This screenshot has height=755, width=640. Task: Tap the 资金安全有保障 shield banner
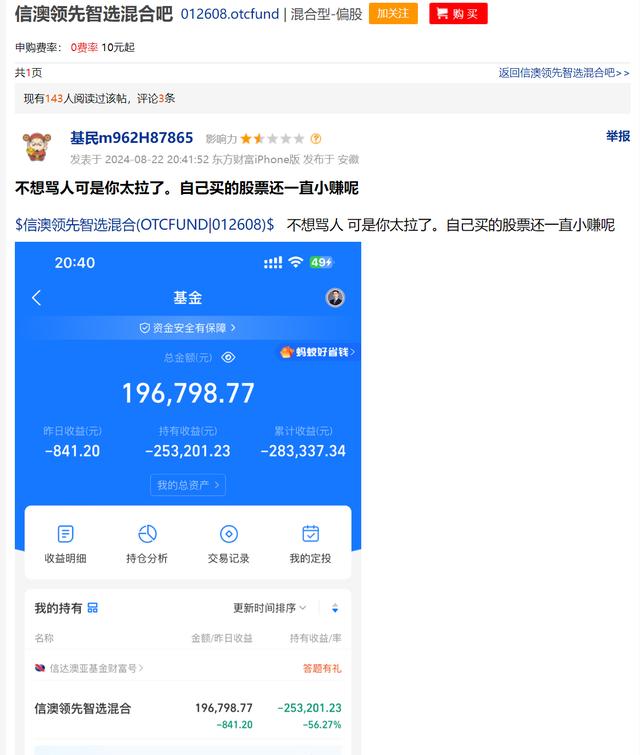point(188,328)
